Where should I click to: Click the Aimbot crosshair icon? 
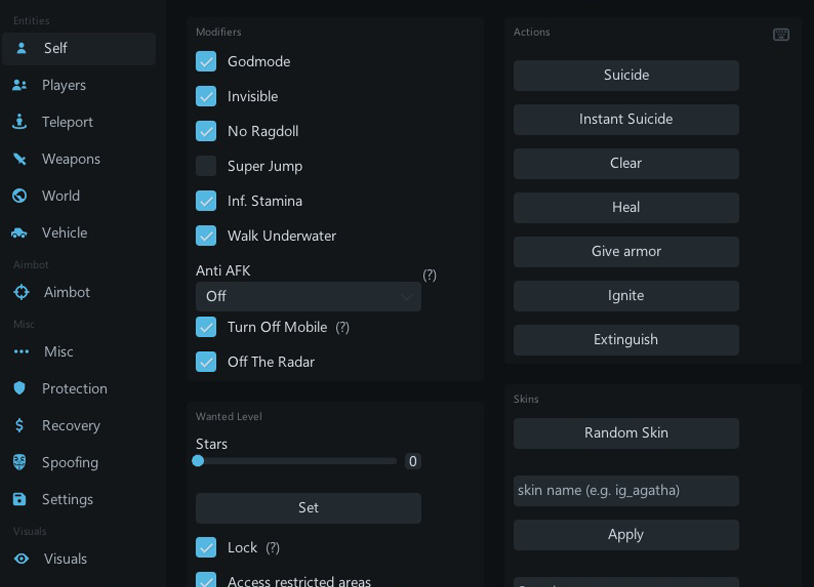click(x=21, y=292)
